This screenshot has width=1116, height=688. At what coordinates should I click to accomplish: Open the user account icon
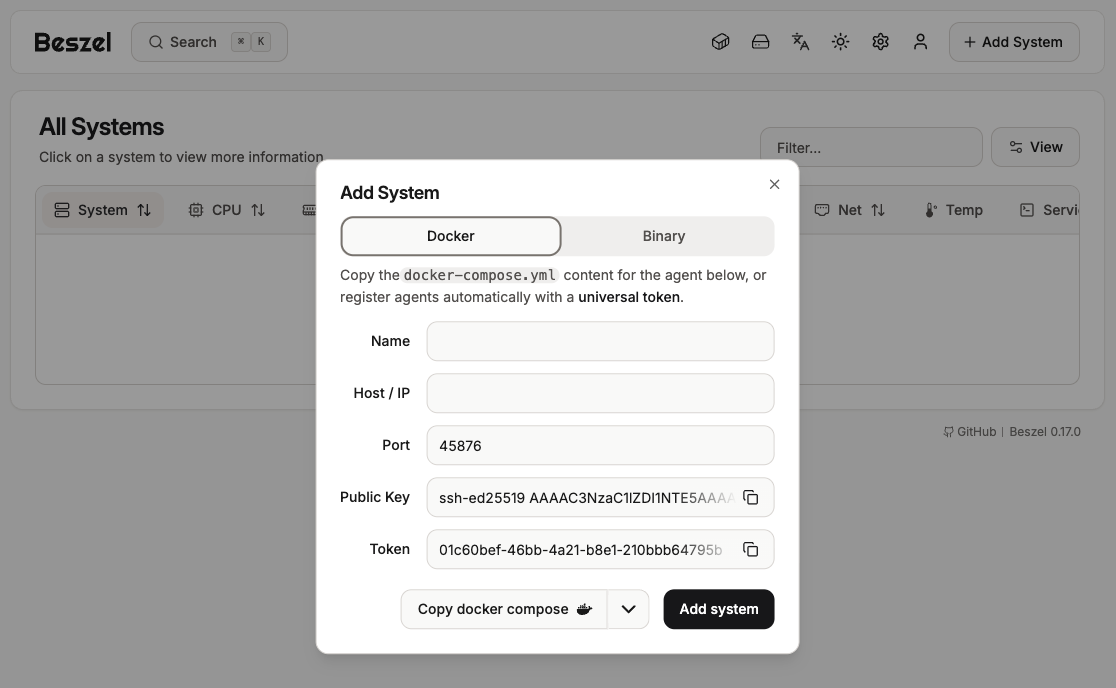920,42
